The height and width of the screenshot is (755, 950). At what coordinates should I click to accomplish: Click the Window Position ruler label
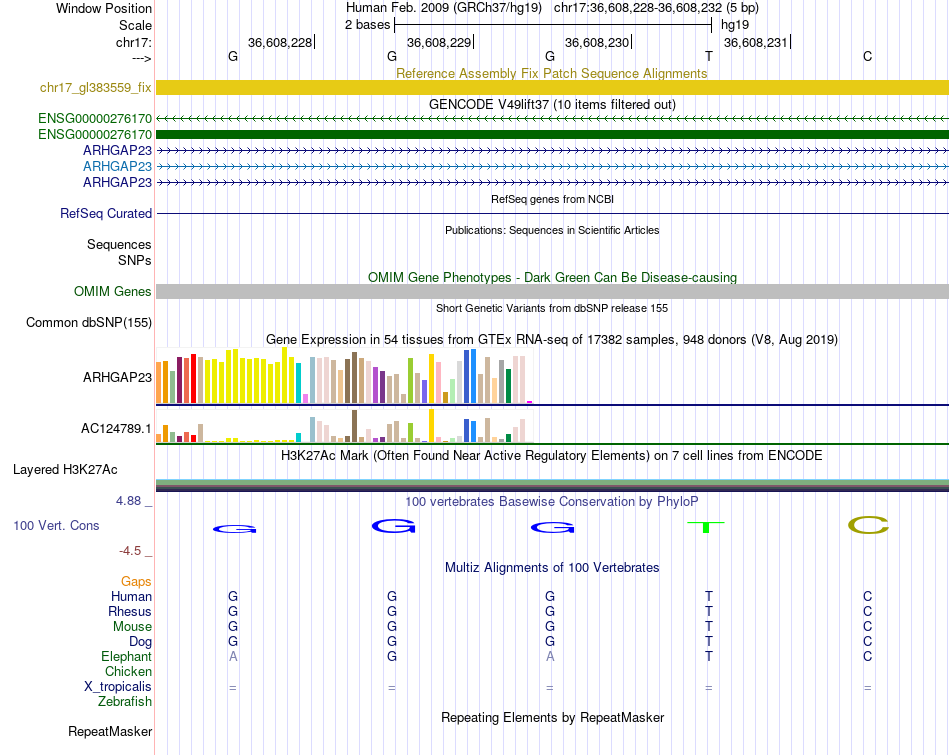pyautogui.click(x=104, y=8)
